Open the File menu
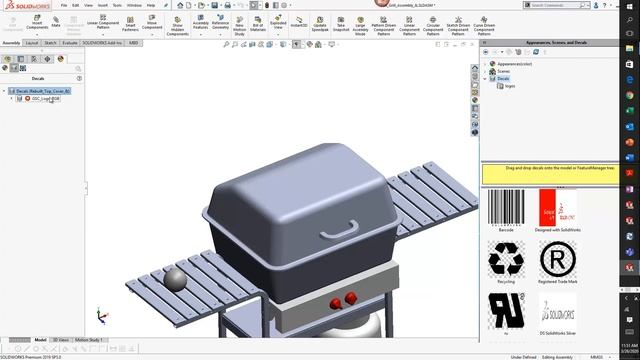 point(64,5)
